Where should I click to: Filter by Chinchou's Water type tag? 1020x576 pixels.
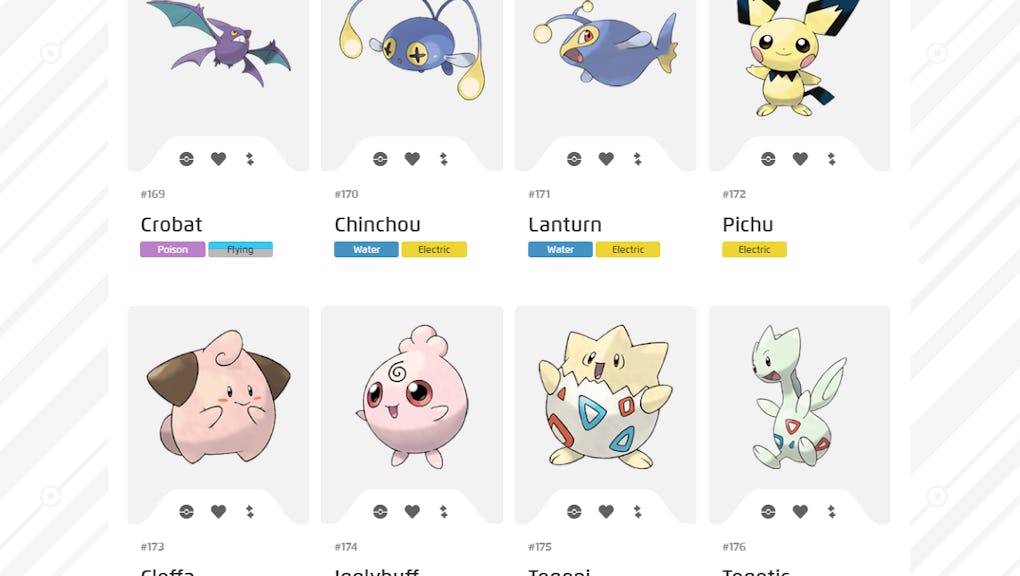coord(366,249)
